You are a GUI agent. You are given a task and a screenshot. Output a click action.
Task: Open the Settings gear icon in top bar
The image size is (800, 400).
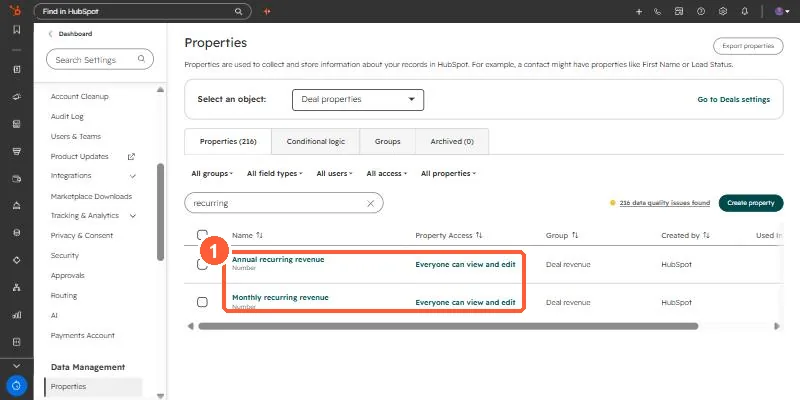[x=722, y=11]
